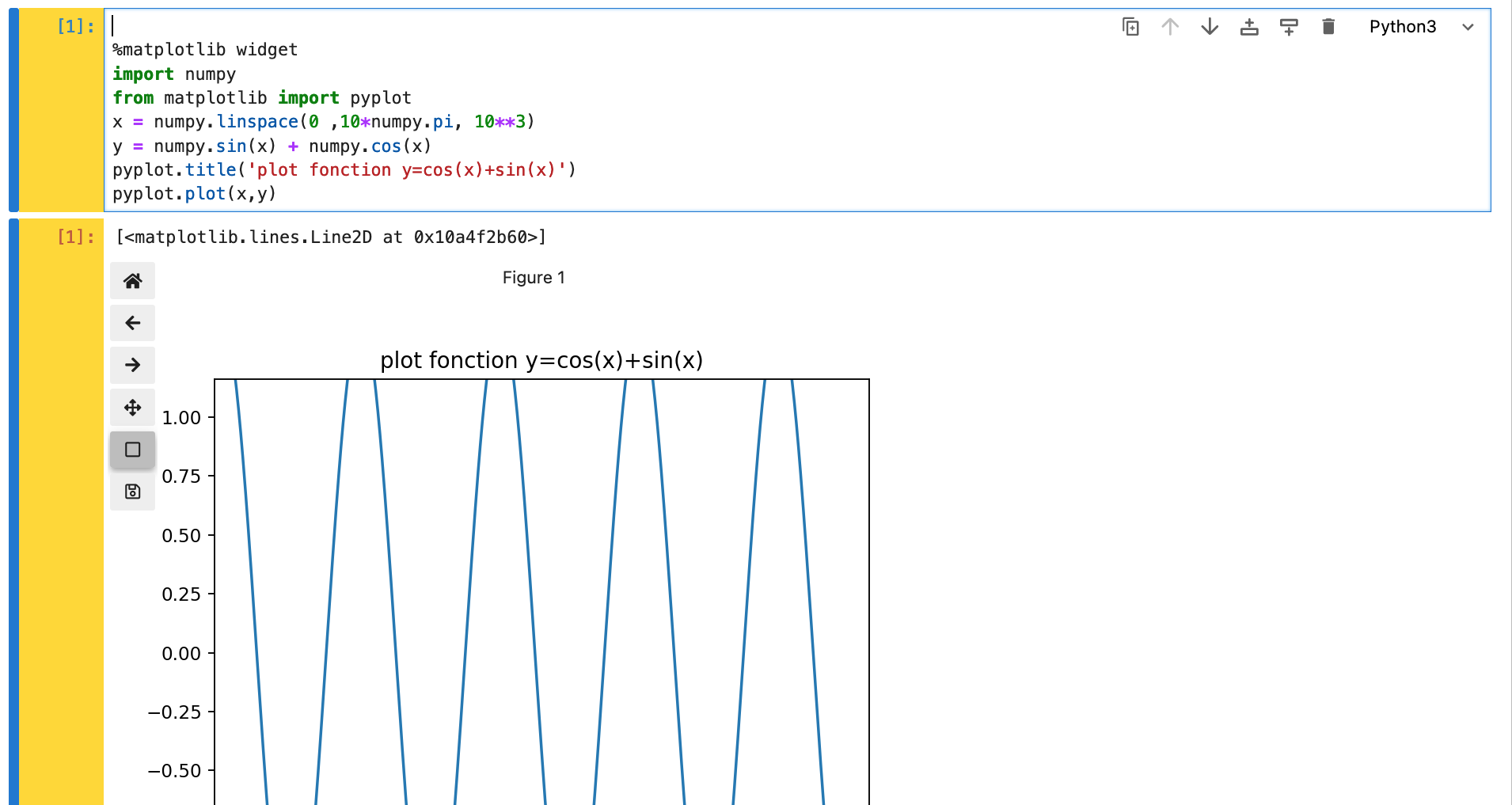Save the matplotlib figure to file

132,491
